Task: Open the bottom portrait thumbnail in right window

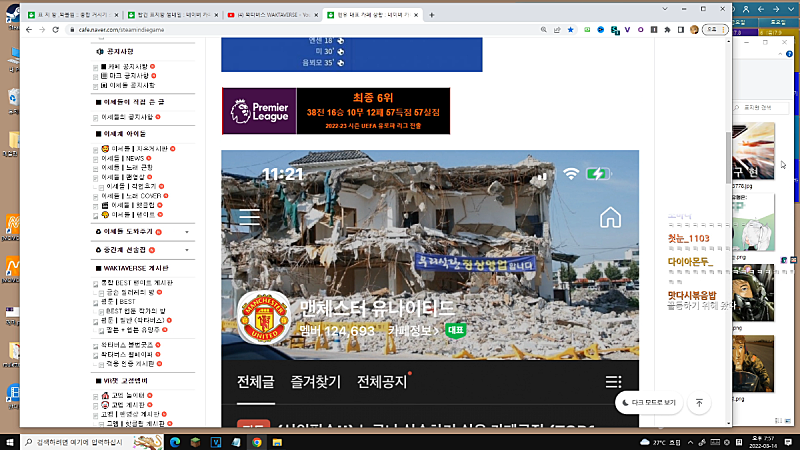Action: [754, 363]
